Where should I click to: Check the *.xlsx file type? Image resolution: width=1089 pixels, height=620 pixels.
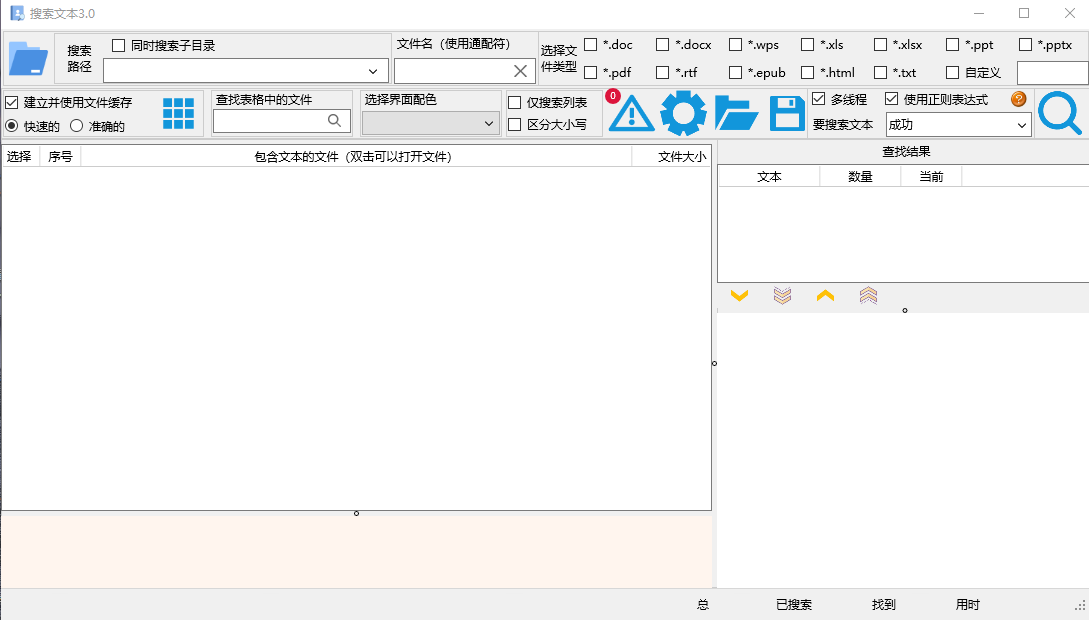coord(881,45)
